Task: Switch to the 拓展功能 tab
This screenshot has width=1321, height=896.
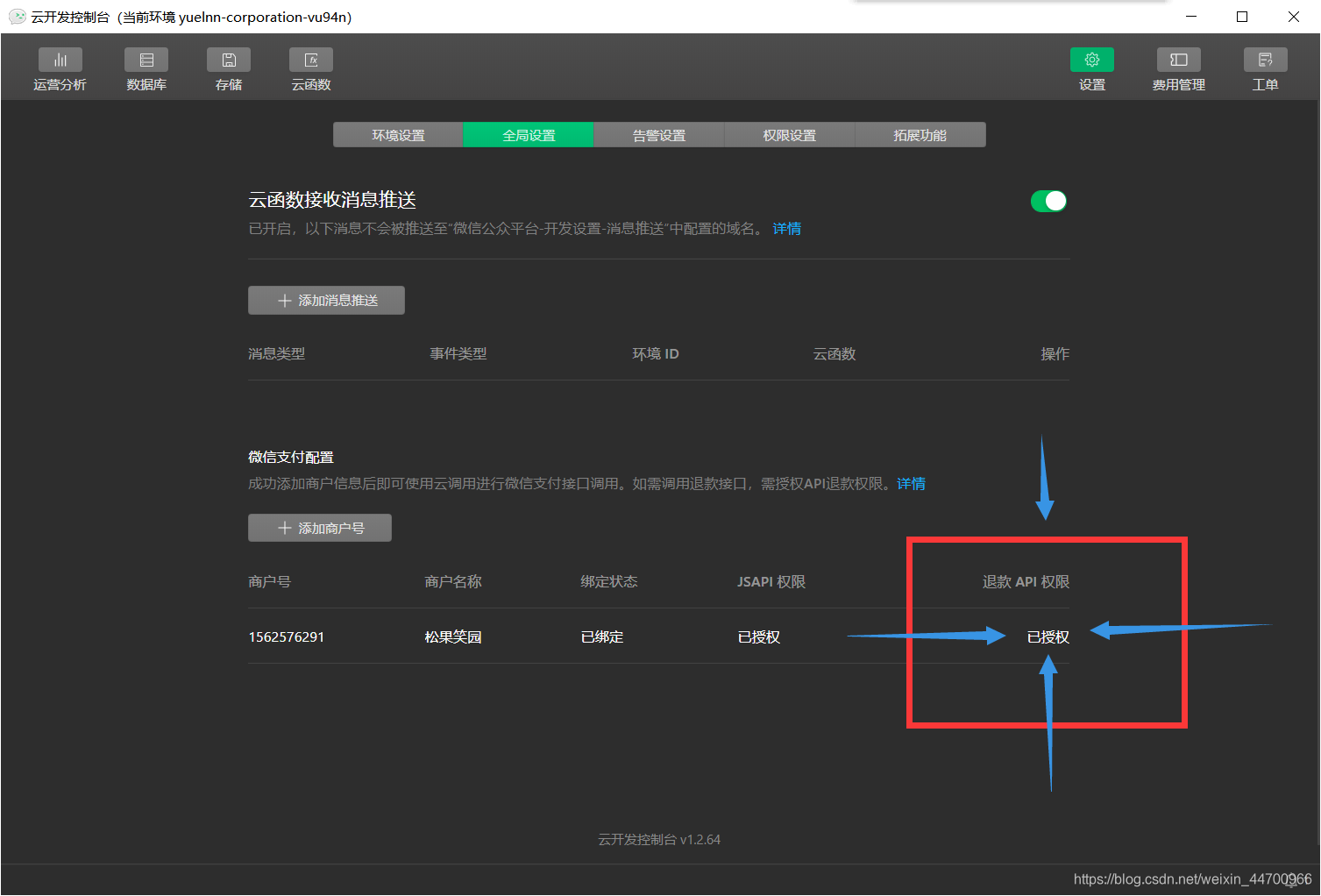Action: point(920,135)
